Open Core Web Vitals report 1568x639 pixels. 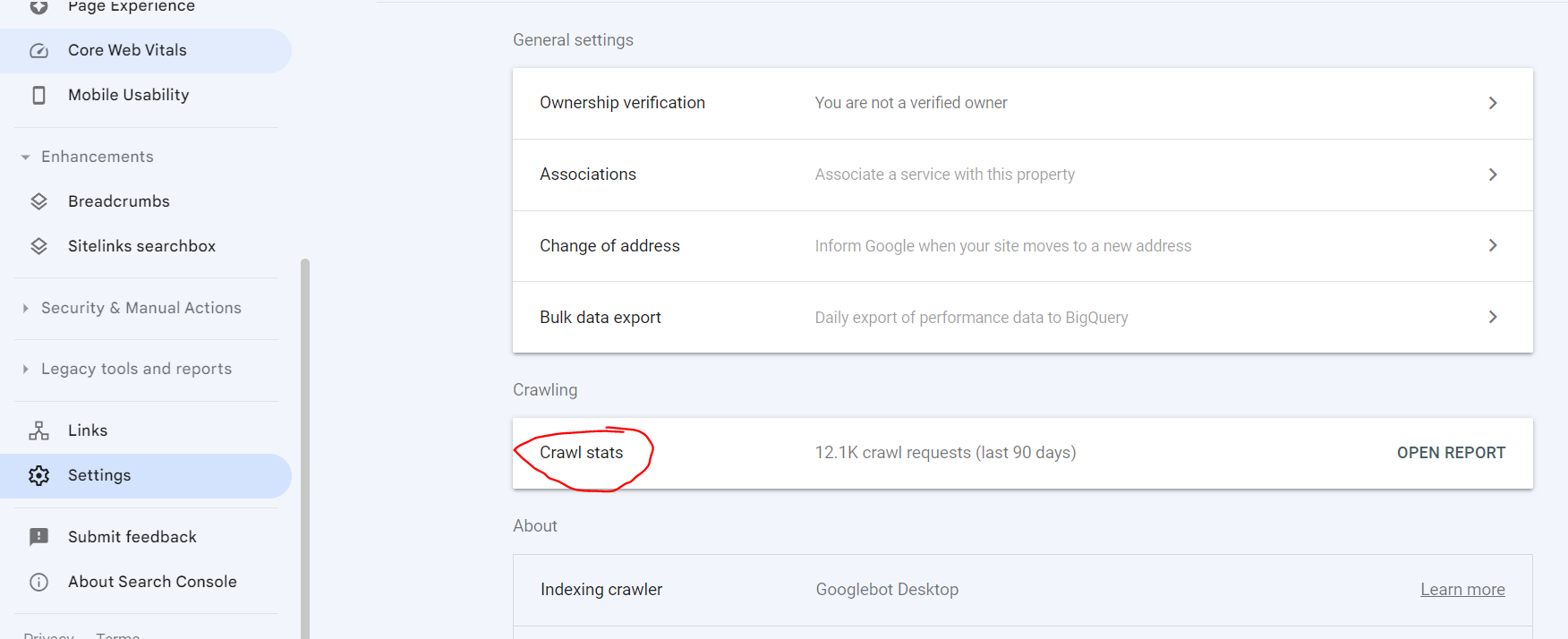146,51
